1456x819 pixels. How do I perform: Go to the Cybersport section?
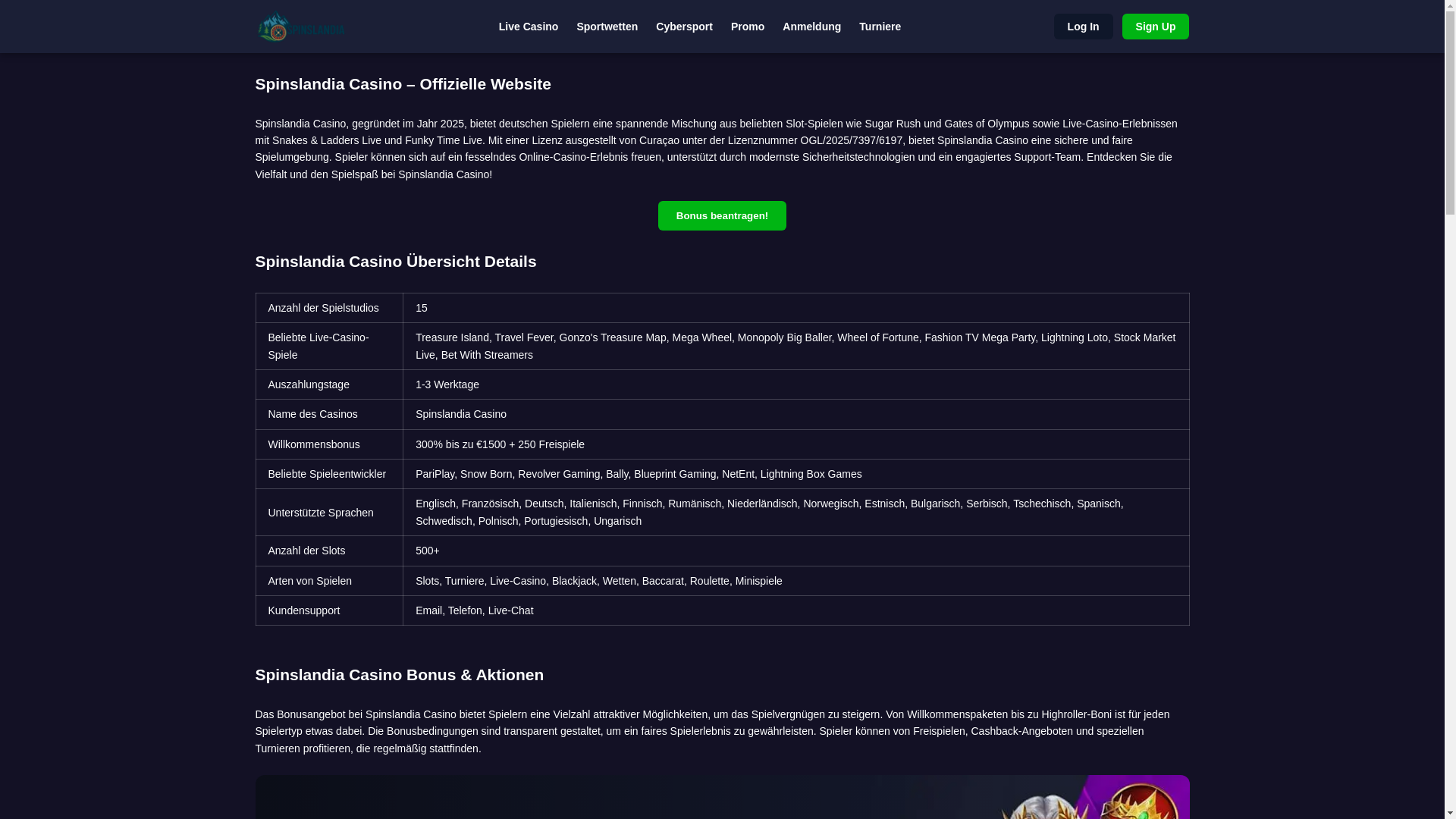[683, 27]
